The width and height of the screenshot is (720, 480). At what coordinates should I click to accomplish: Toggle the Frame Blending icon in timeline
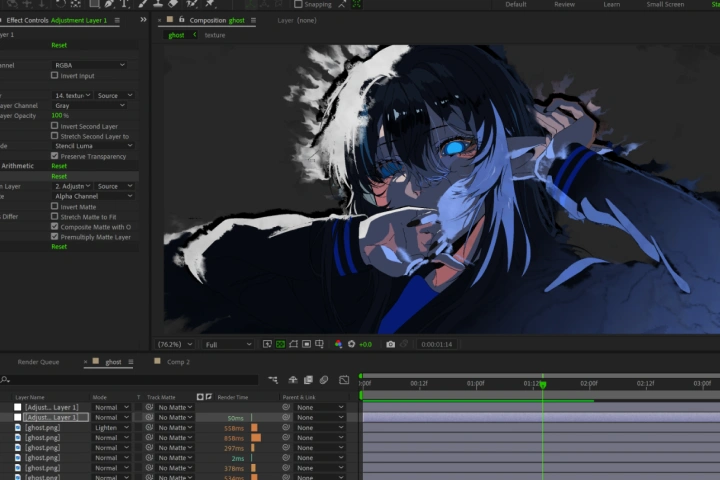[308, 379]
